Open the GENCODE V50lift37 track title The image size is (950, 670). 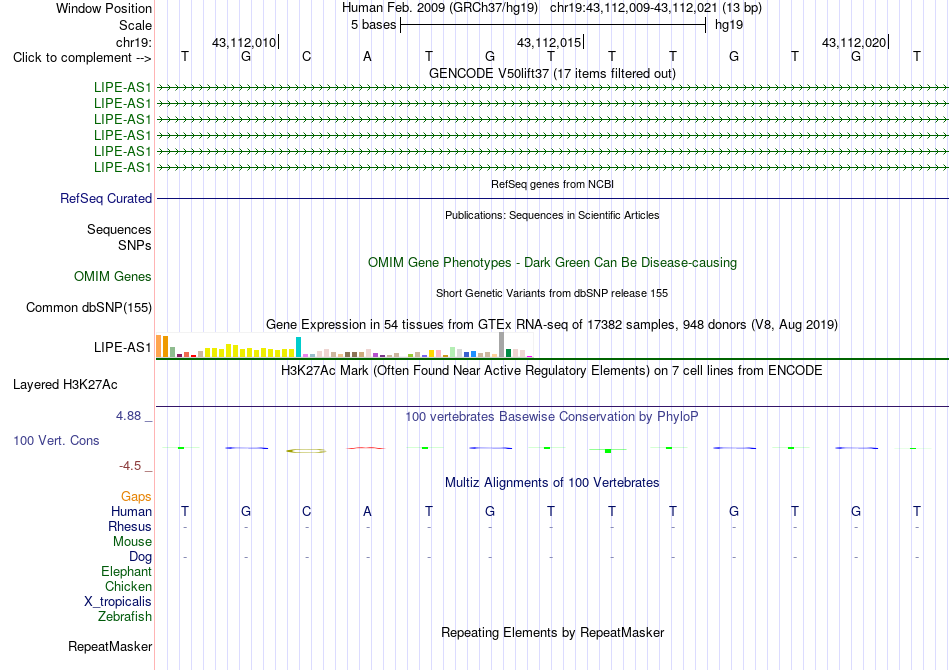[x=552, y=73]
